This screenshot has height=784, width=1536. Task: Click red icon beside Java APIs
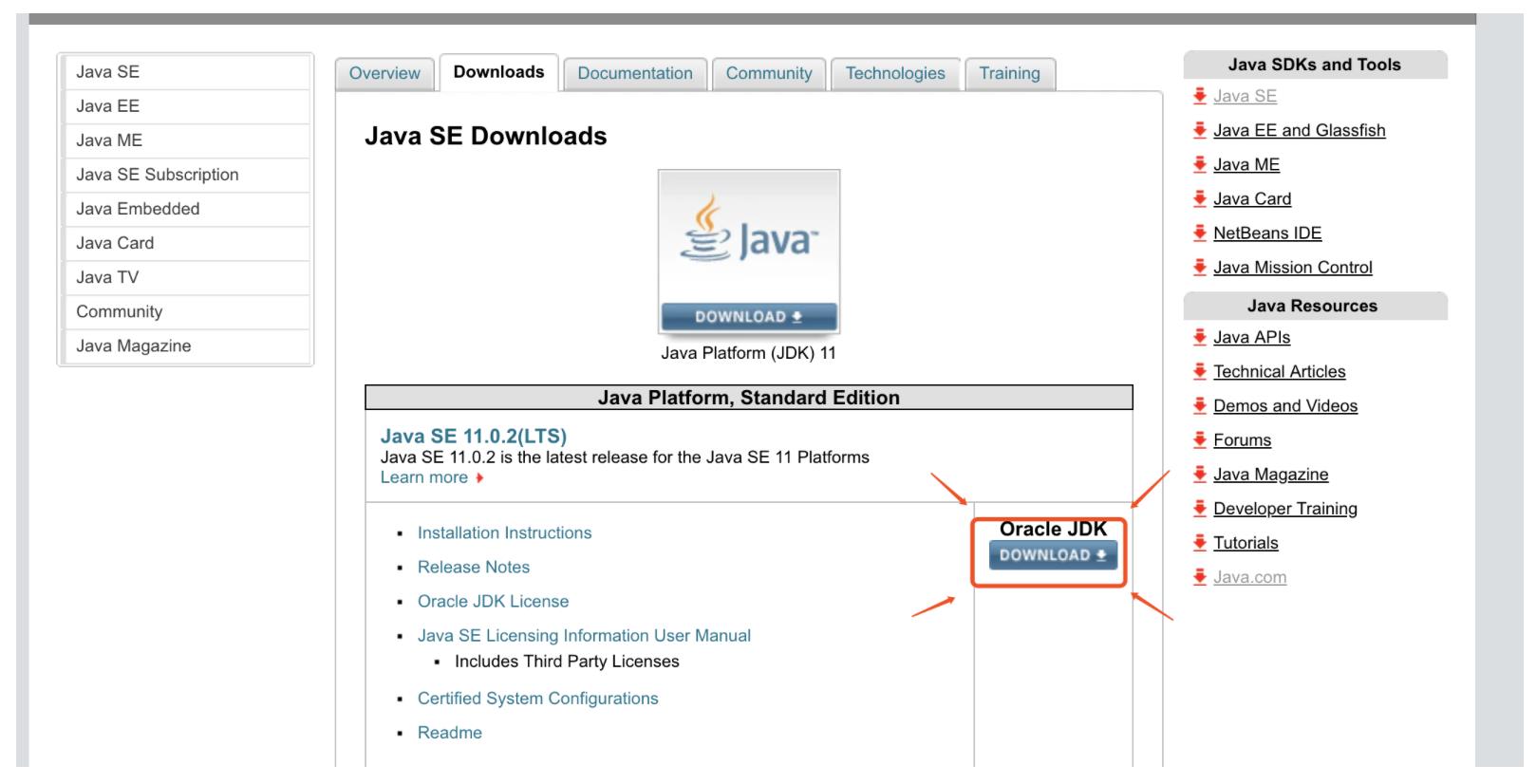(1200, 337)
